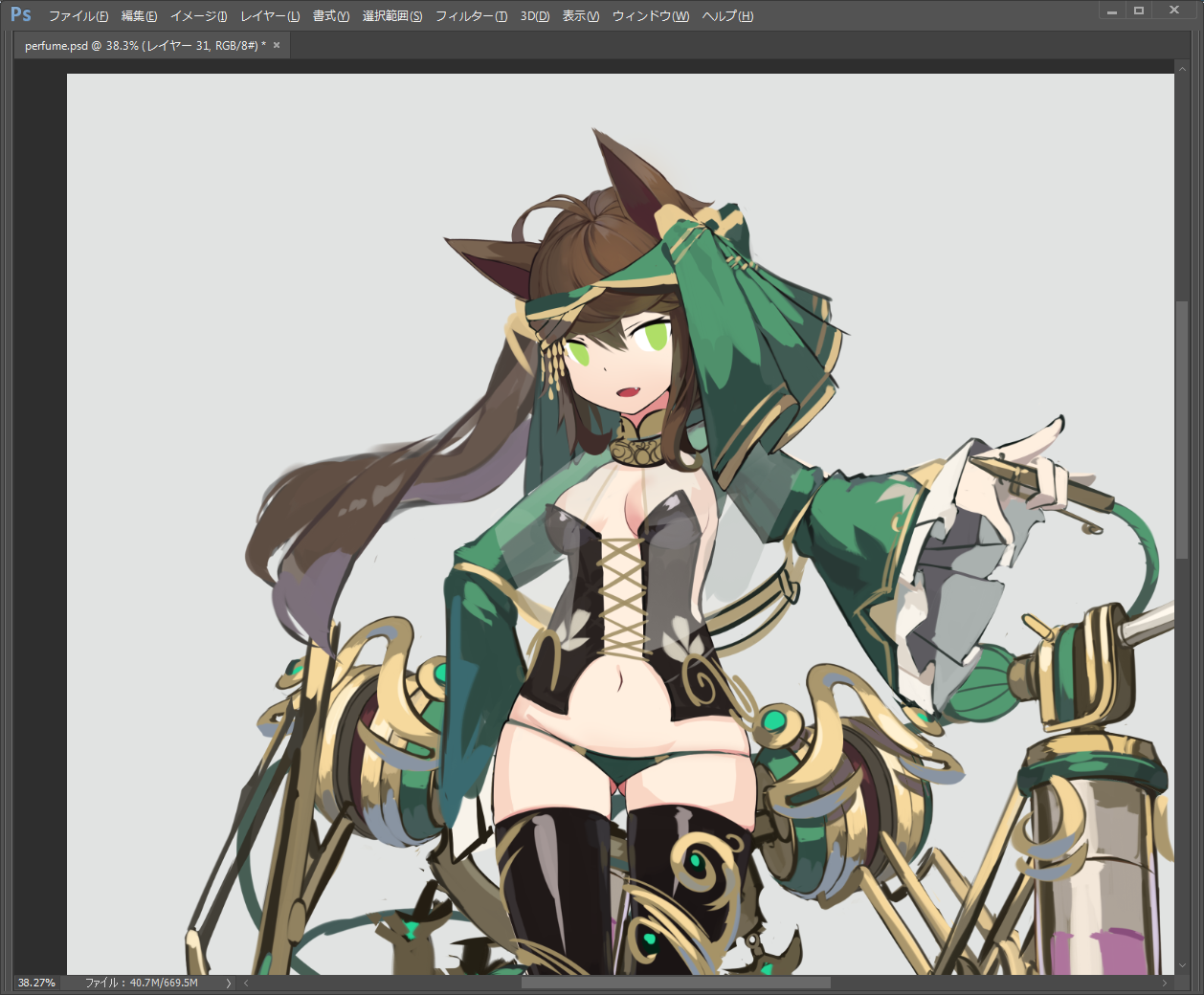This screenshot has width=1204, height=995.
Task: Click the Photoshop Ps logo icon
Action: coord(20,14)
